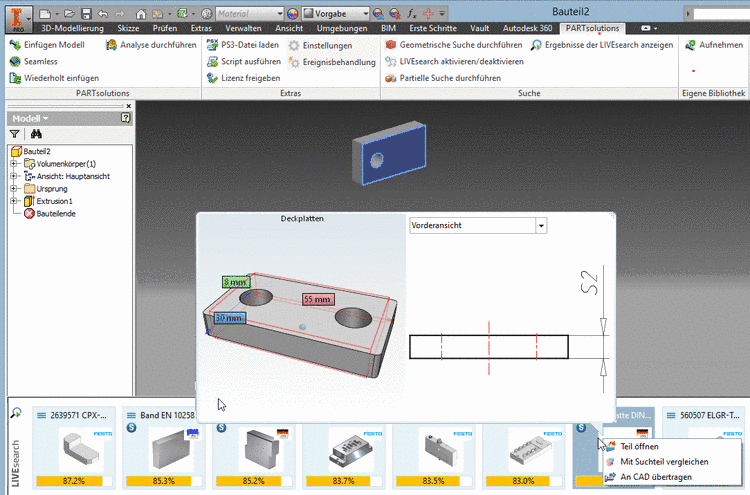
Task: Redo the last undone action
Action: tap(120, 14)
